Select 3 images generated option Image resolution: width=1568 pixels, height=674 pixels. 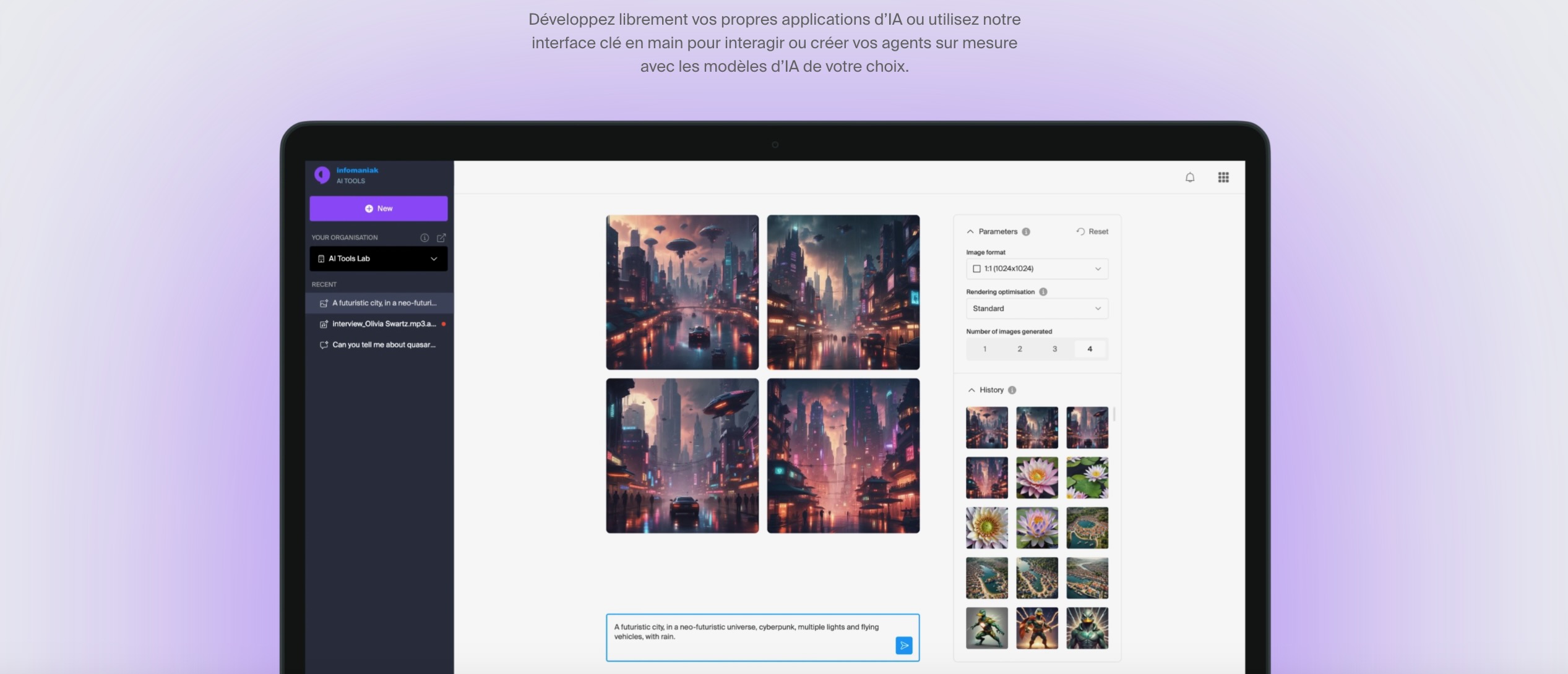pyautogui.click(x=1054, y=349)
